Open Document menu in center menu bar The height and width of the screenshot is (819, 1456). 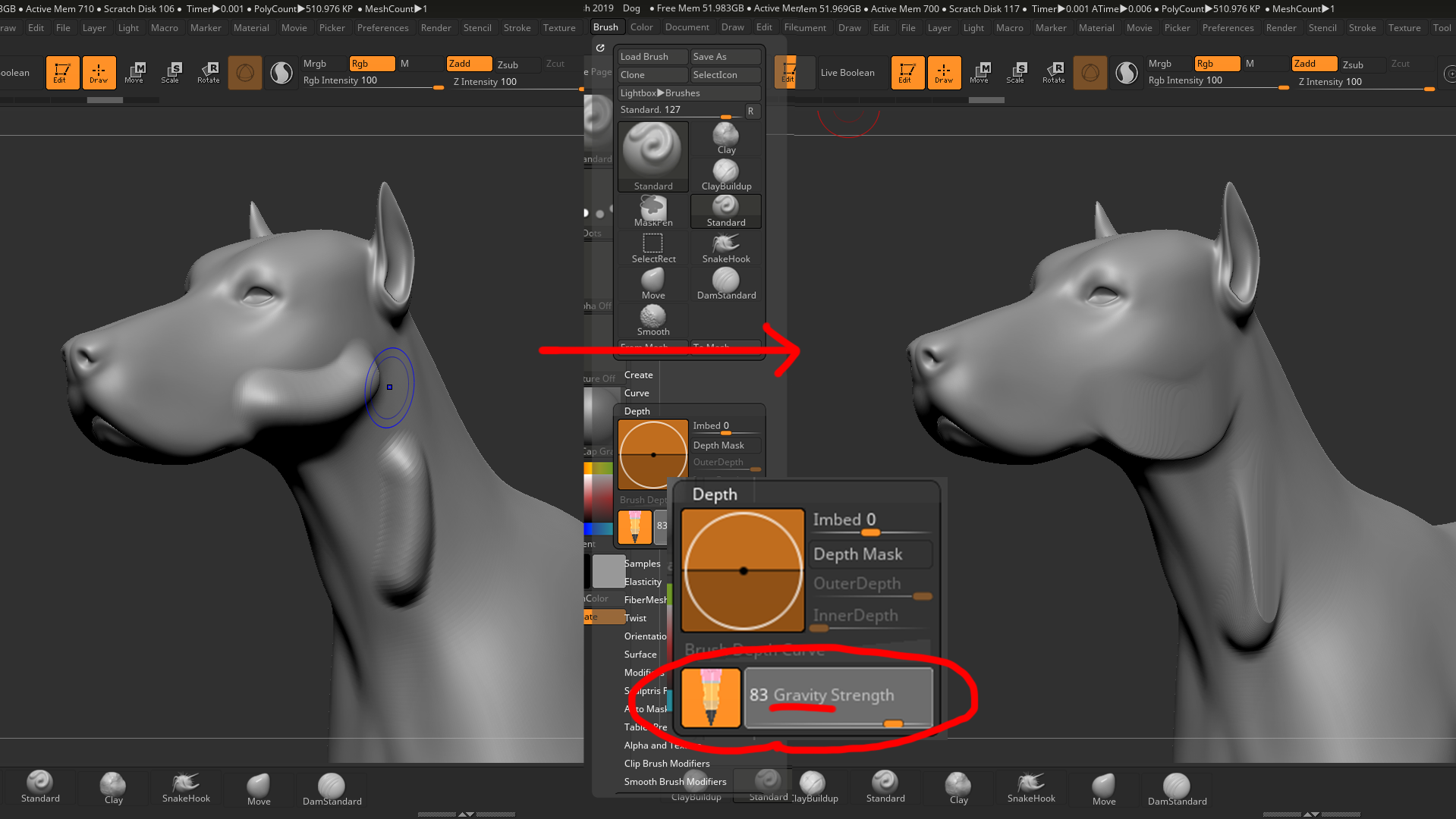687,27
